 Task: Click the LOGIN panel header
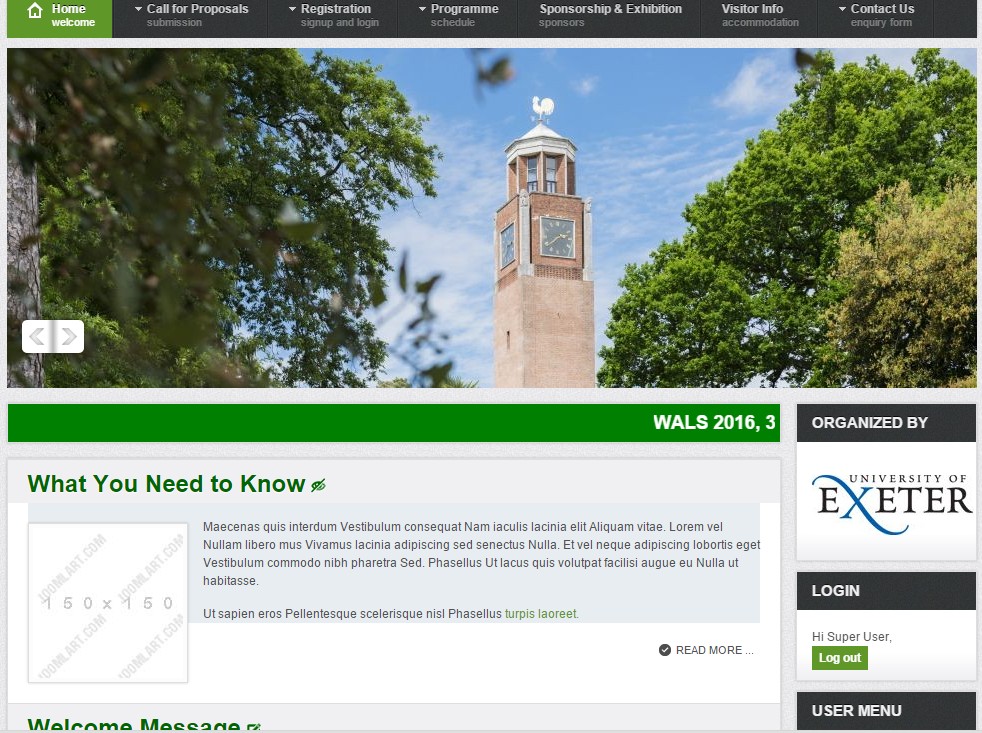click(x=886, y=591)
